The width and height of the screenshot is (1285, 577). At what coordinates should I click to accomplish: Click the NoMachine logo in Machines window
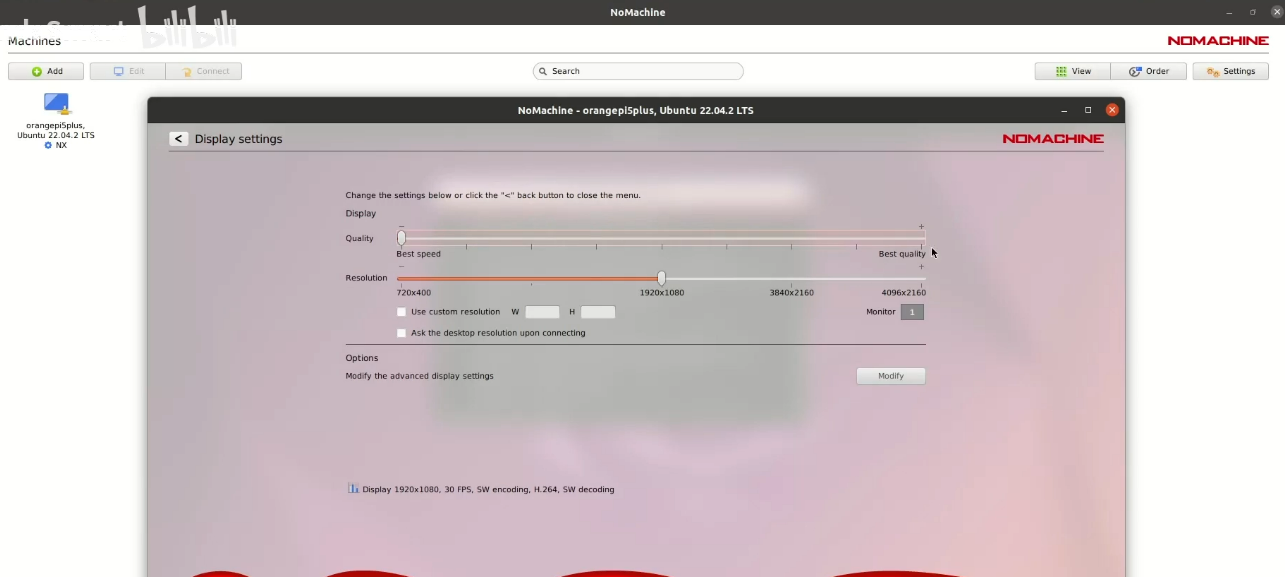coord(1218,41)
